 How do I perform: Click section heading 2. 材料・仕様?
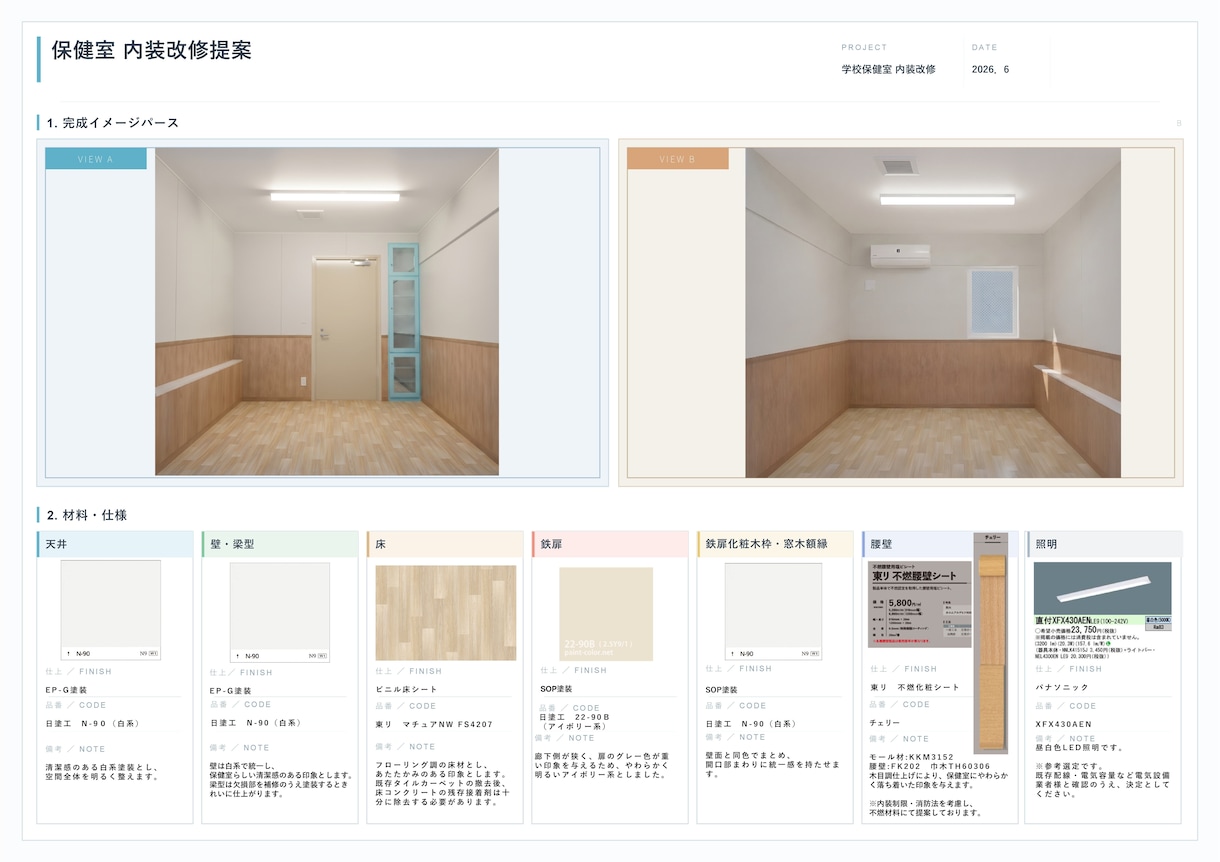[x=86, y=515]
